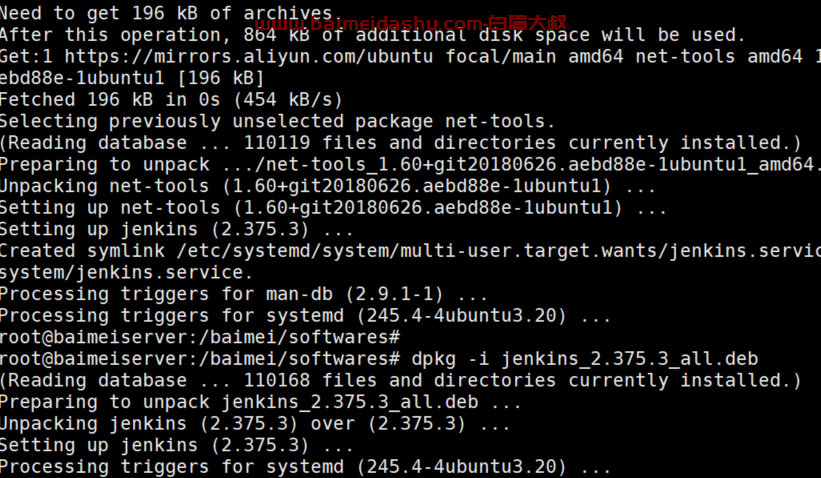821x478 pixels.
Task: Click the 'Selecting previously unselected package net-tools' line
Action: click(277, 121)
